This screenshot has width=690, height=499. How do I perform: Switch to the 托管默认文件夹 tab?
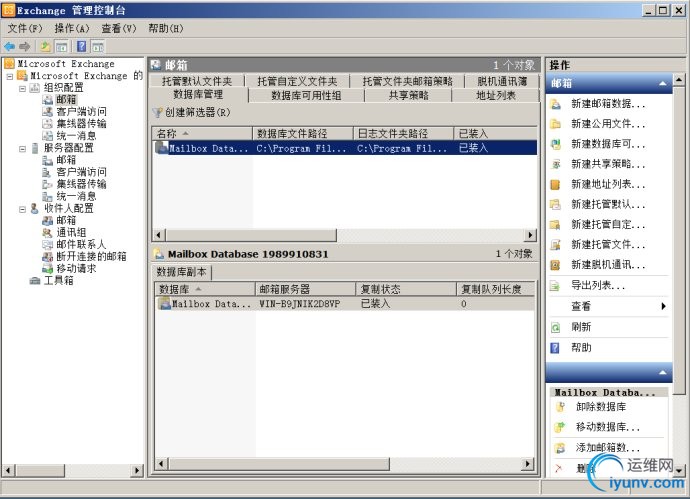(197, 81)
